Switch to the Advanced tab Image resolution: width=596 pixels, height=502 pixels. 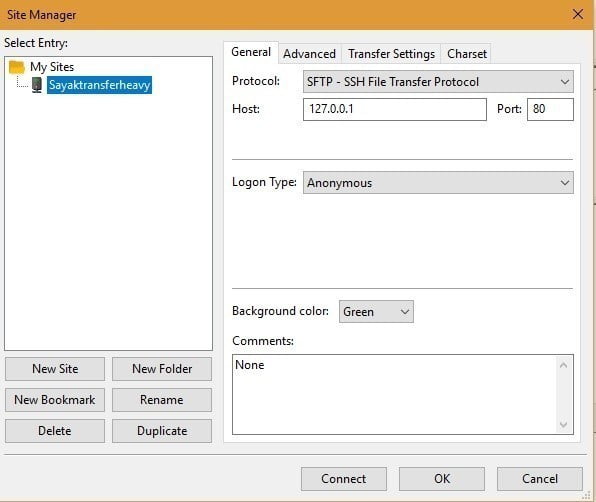pos(309,54)
